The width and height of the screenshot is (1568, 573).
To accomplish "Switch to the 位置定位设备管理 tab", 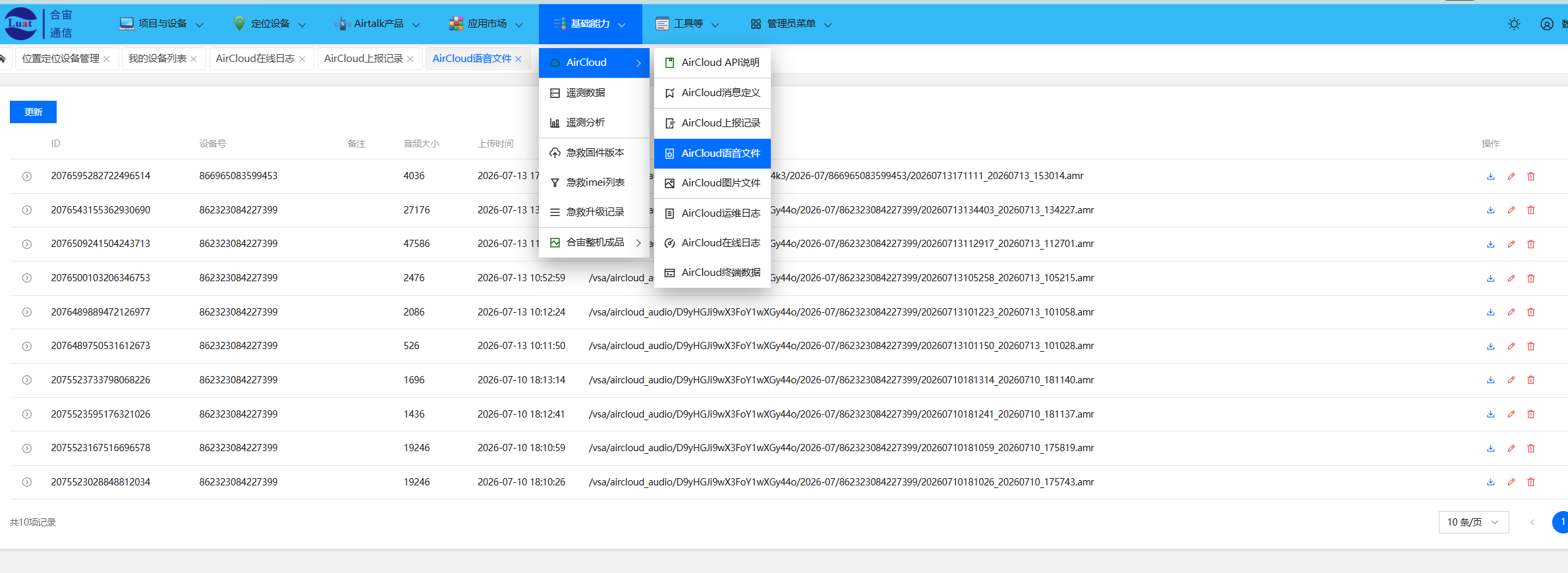I will click(61, 59).
